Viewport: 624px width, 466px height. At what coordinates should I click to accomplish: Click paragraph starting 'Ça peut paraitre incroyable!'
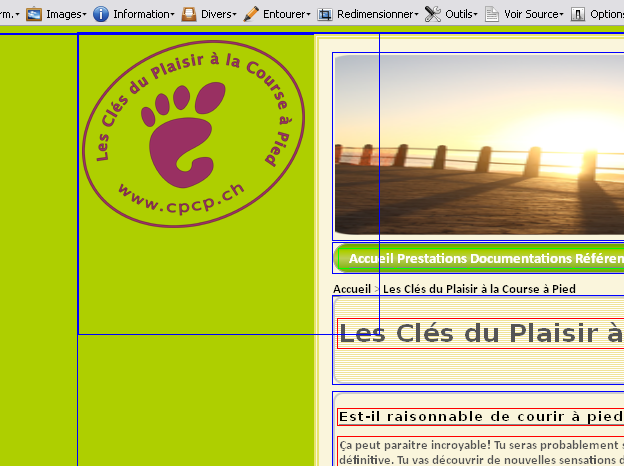pos(482,452)
